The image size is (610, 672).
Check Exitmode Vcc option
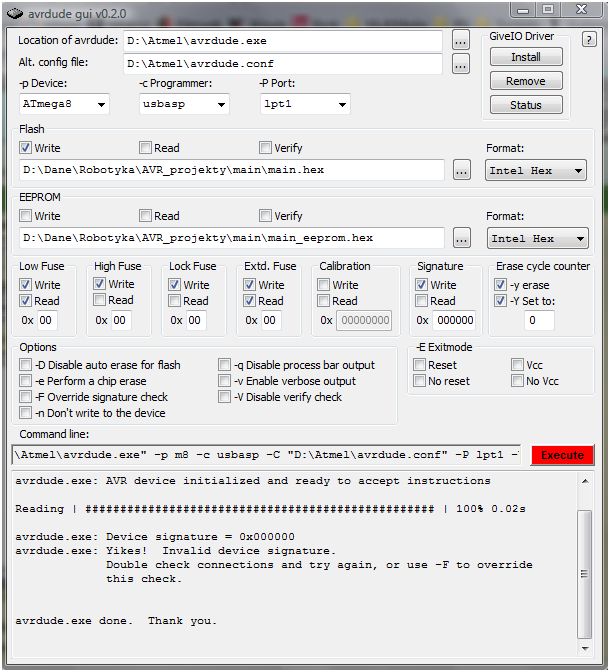517,365
